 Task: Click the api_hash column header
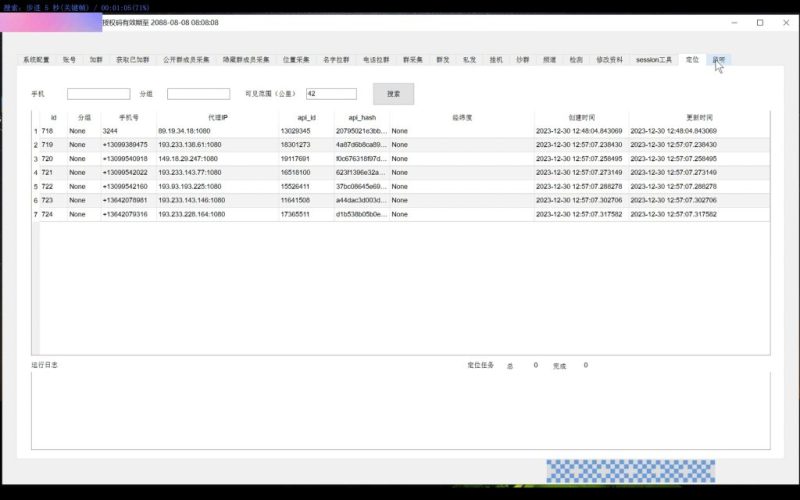[x=362, y=117]
